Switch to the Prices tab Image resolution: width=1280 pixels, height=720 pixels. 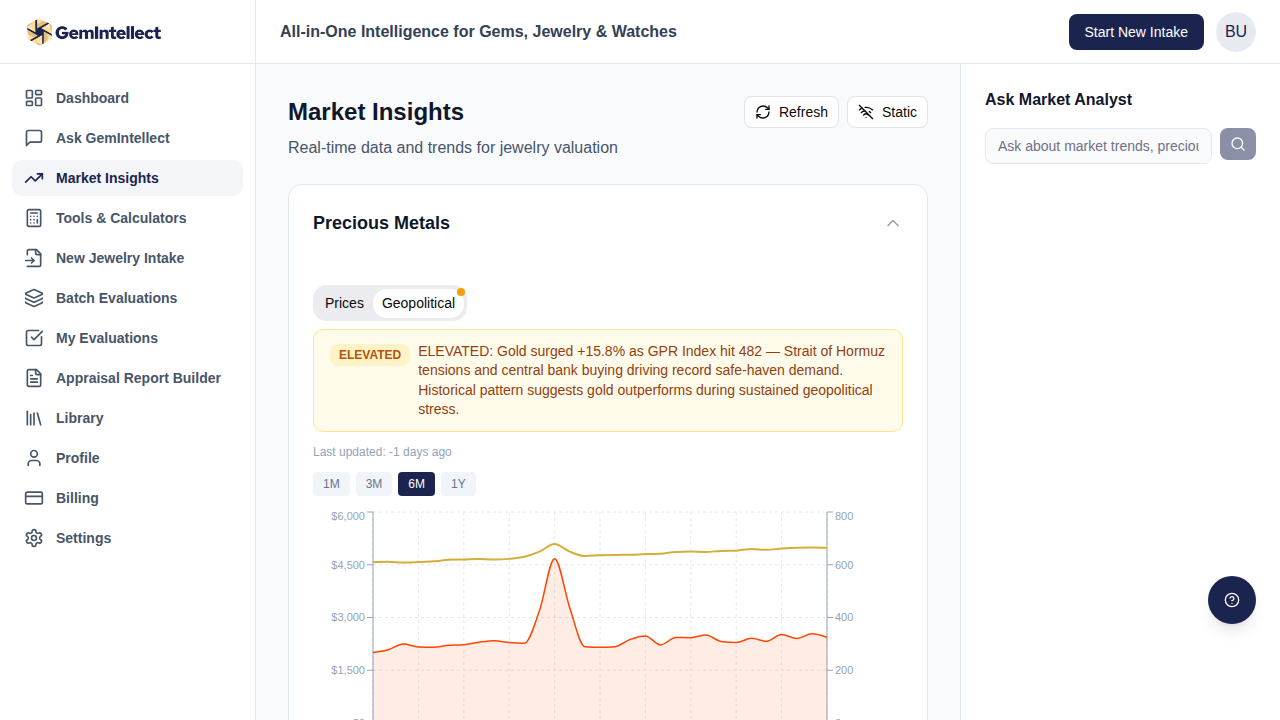coord(344,303)
